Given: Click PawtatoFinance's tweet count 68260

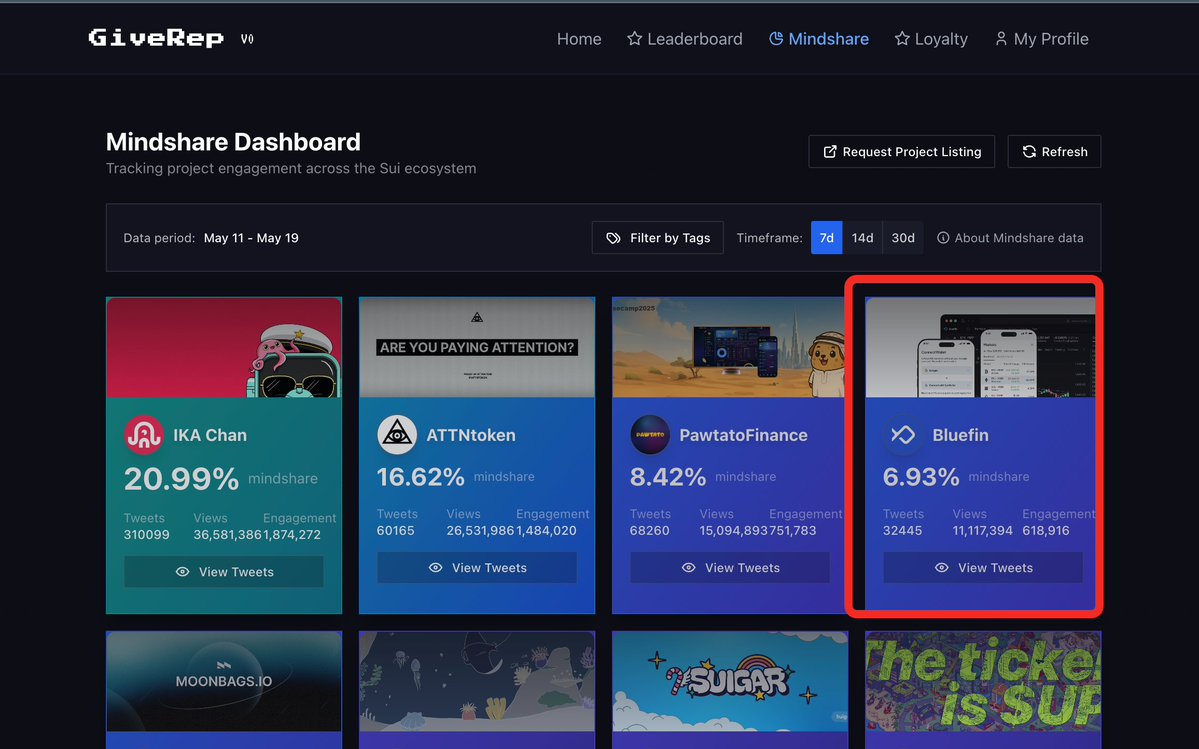Looking at the screenshot, I should [649, 530].
